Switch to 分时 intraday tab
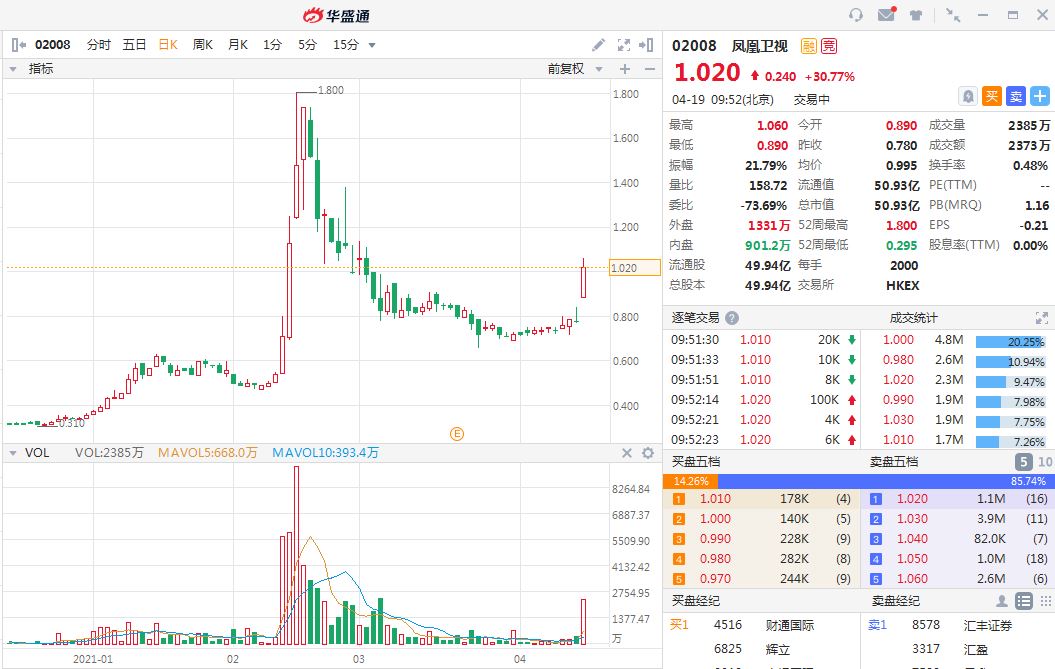Image resolution: width=1055 pixels, height=669 pixels. point(98,45)
